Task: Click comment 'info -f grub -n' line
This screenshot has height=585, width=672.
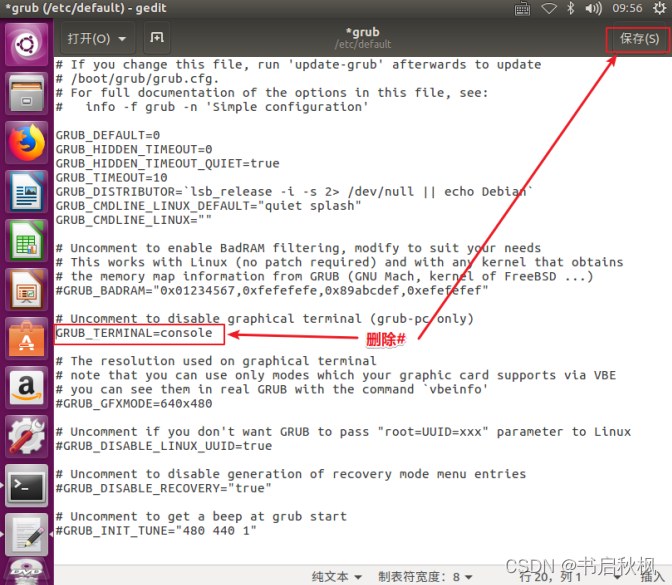Action: coord(212,107)
